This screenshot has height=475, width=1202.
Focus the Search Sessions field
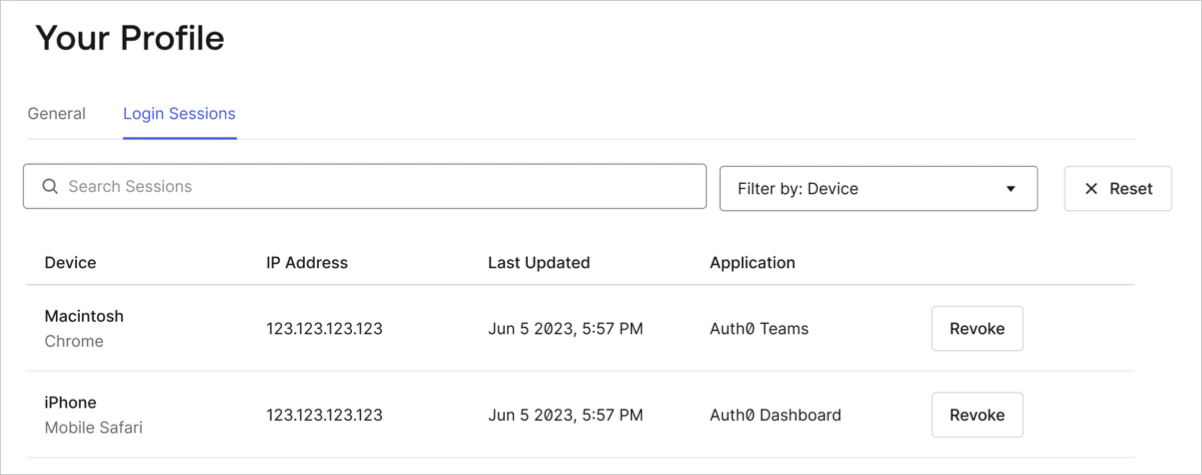click(365, 186)
